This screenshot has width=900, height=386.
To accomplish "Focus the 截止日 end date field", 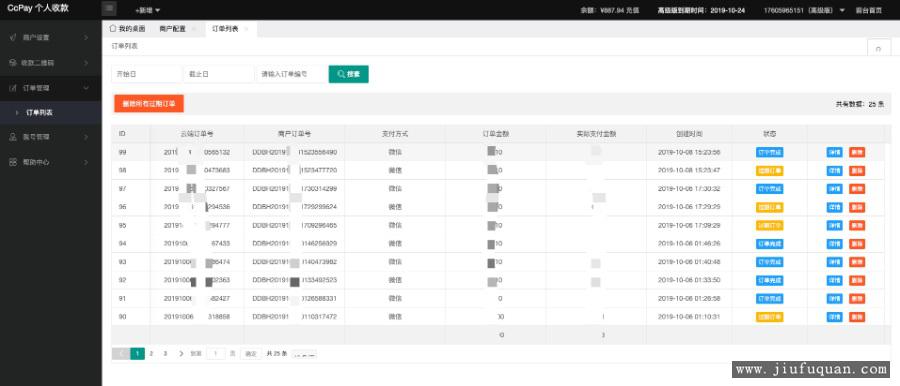I will tap(219, 74).
